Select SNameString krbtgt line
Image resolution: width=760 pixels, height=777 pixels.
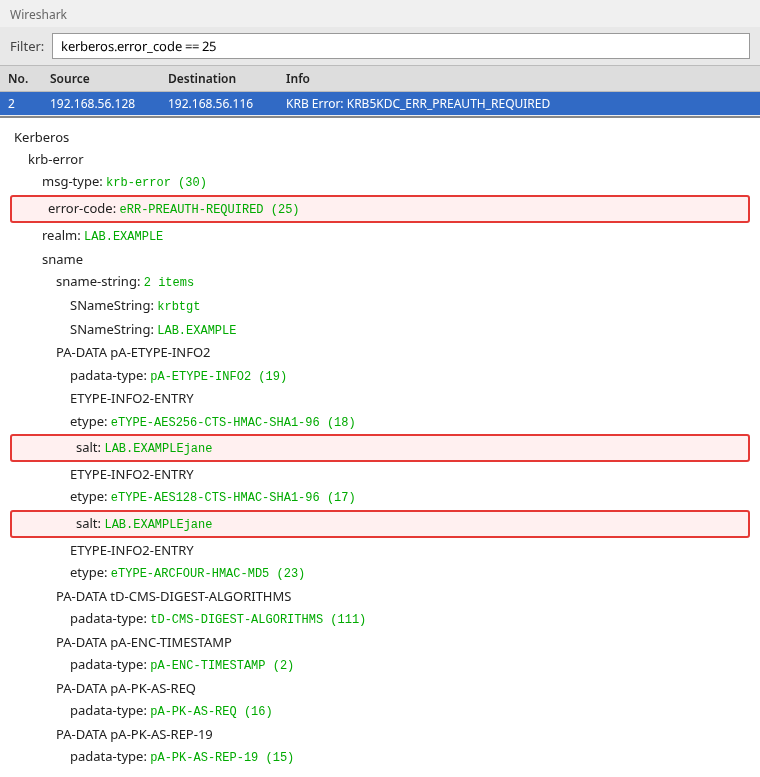tap(135, 306)
